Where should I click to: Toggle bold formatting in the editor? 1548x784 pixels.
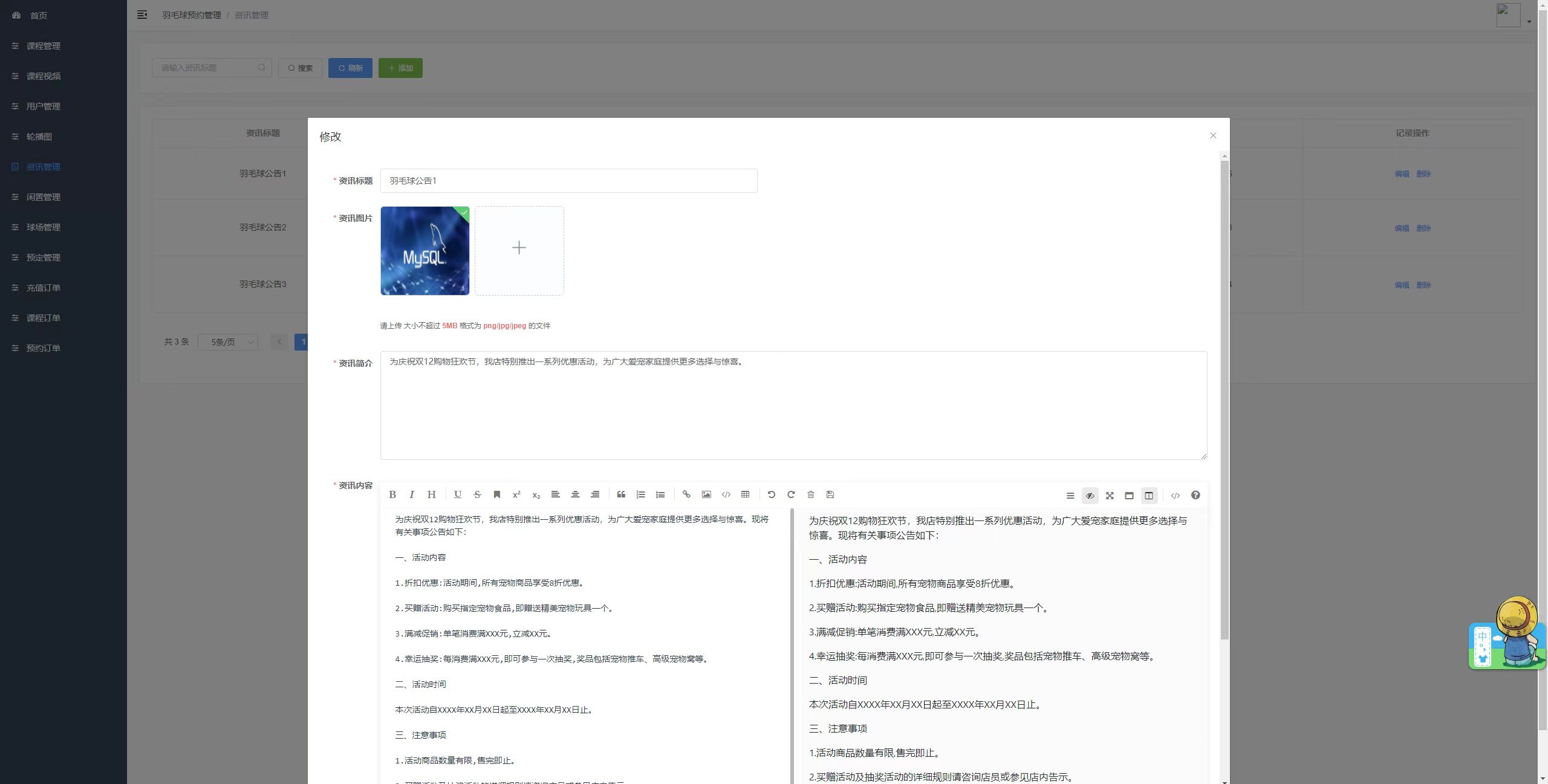[x=392, y=494]
